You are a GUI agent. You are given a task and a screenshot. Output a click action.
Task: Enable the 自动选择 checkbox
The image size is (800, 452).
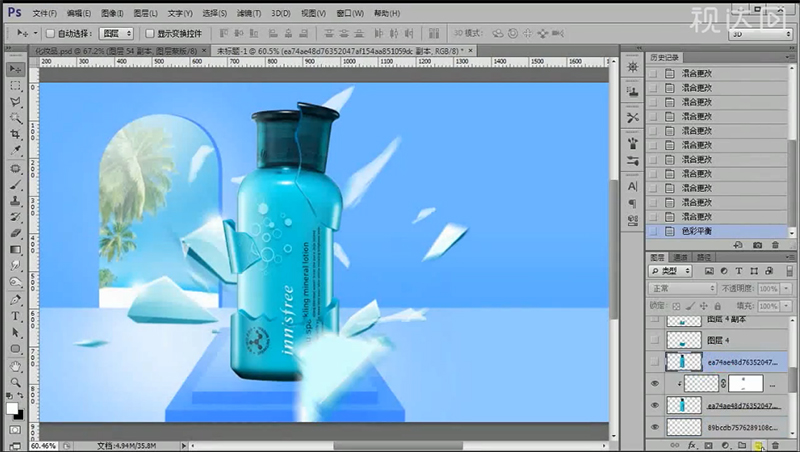(50, 34)
